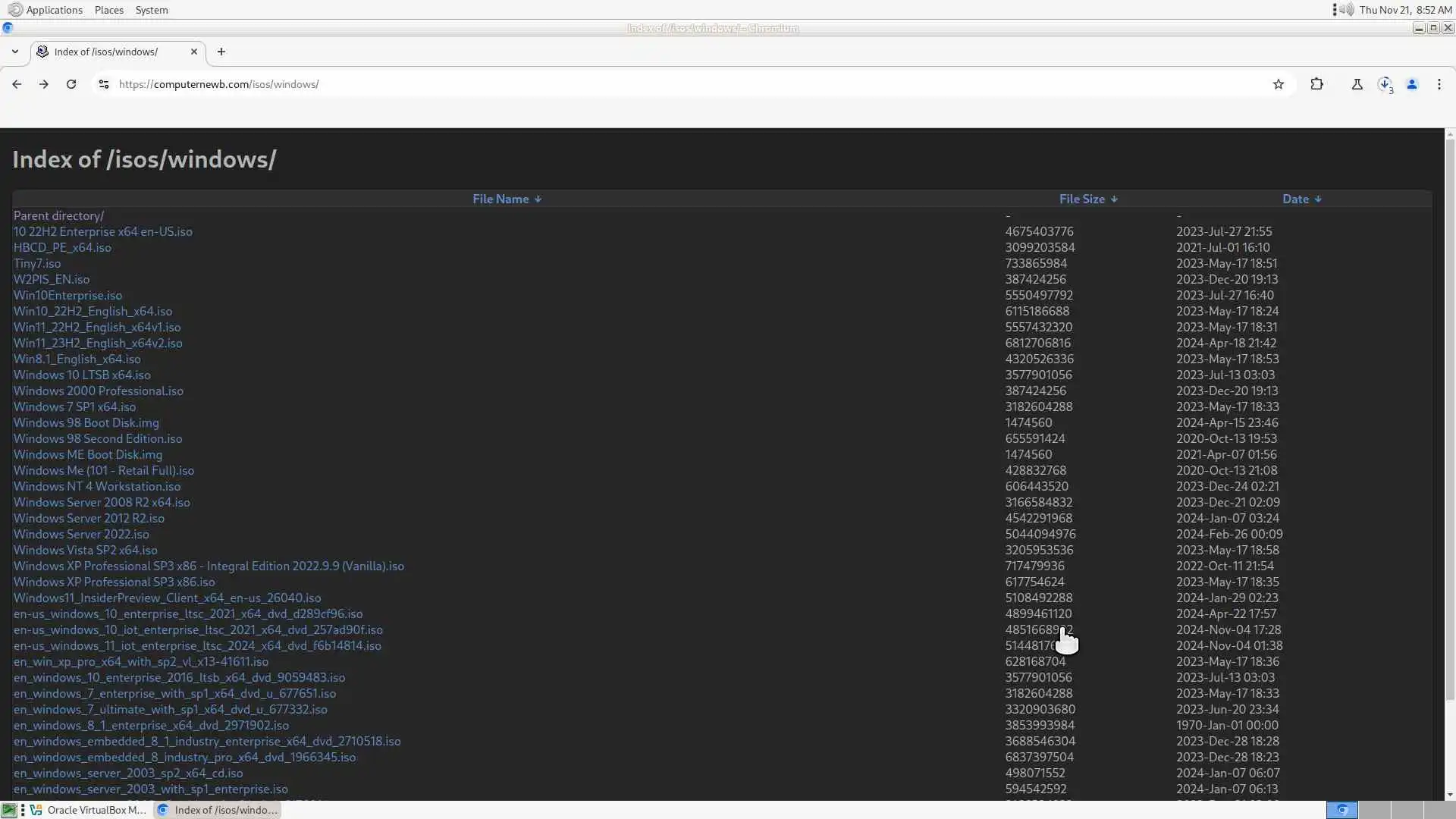Screen dimensions: 1456x819
Task: Open Chrome Labs flask icon
Action: 1357,84
